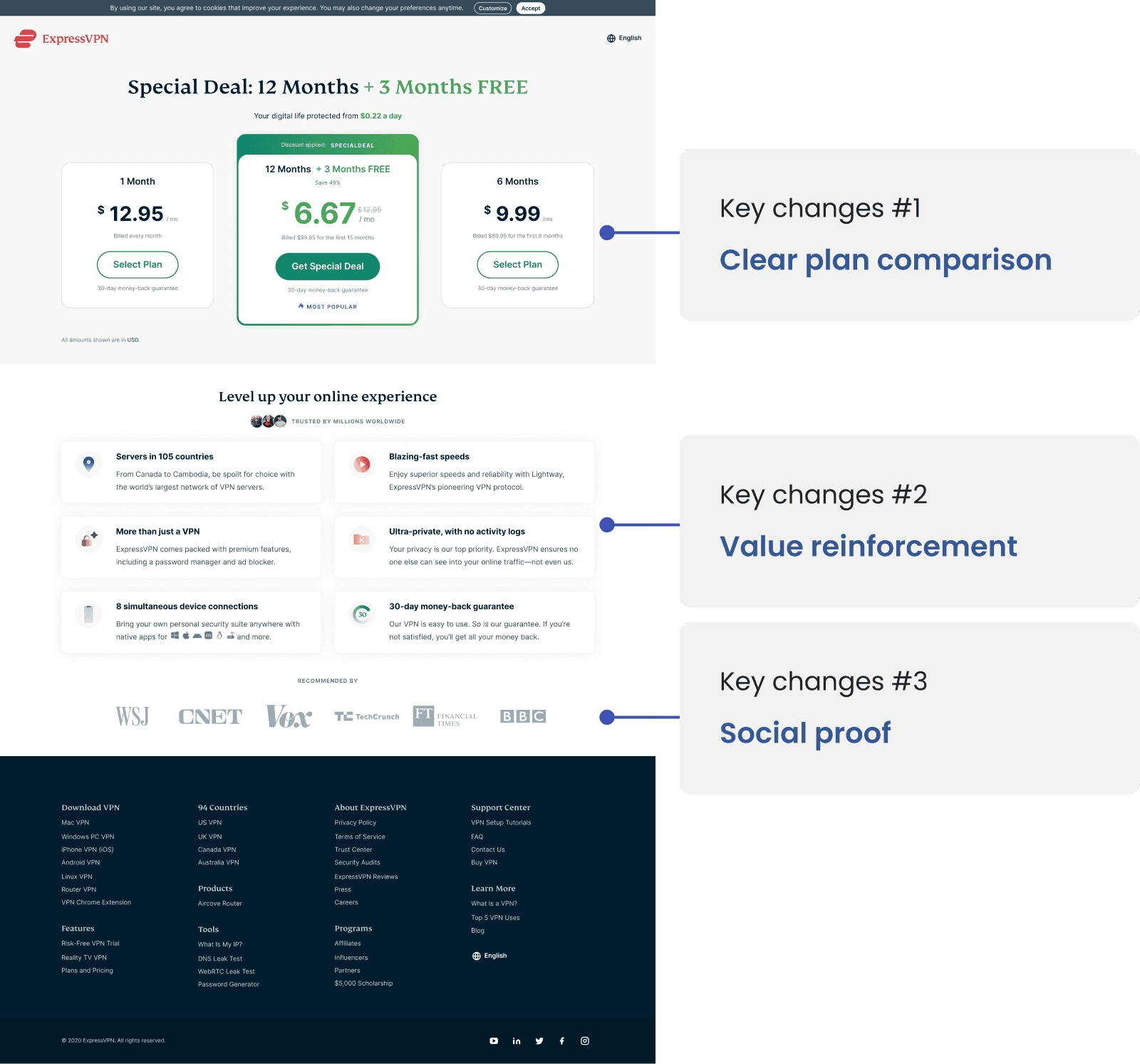Open the Risk-Free VPN Trial link
The image size is (1140, 1064).
(x=90, y=944)
